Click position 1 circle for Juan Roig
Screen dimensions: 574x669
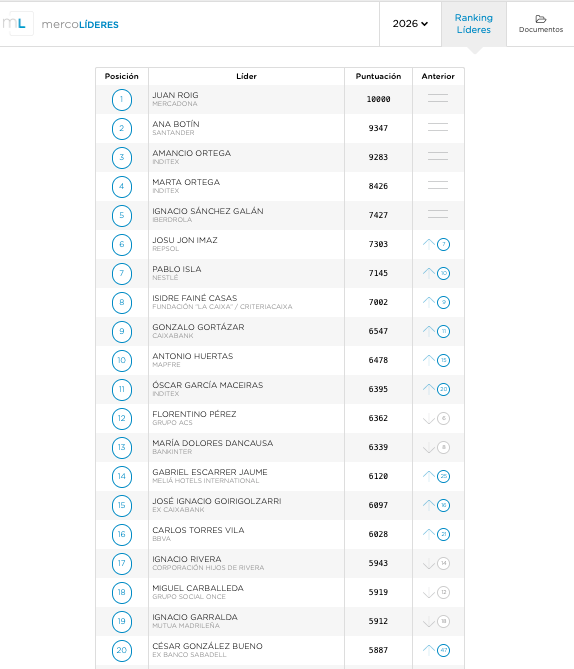[x=122, y=99]
